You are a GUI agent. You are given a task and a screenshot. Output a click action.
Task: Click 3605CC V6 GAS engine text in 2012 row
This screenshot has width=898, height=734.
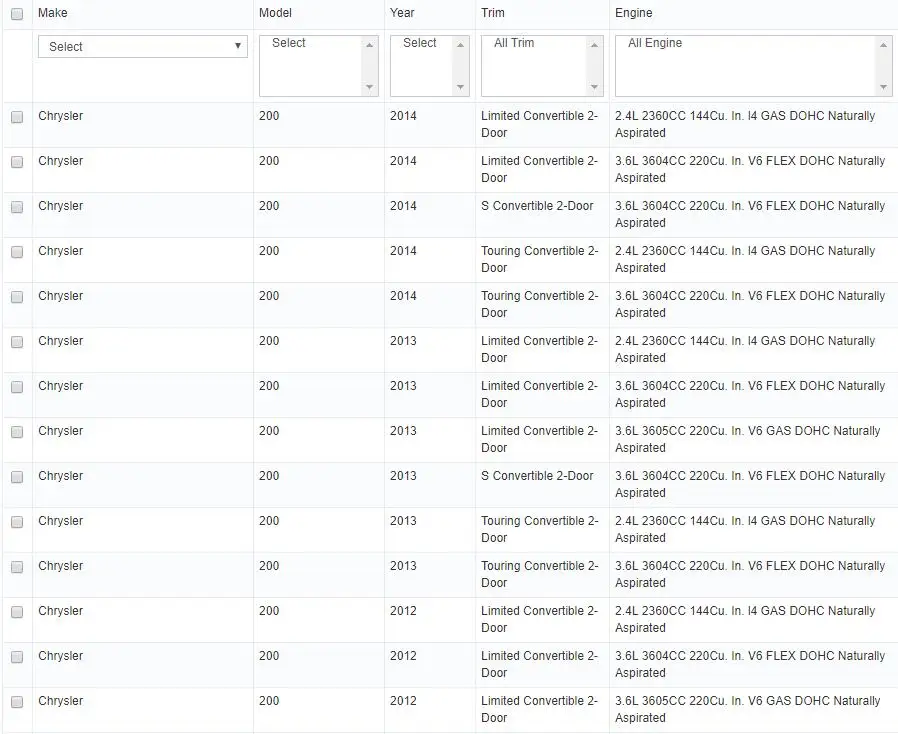747,709
